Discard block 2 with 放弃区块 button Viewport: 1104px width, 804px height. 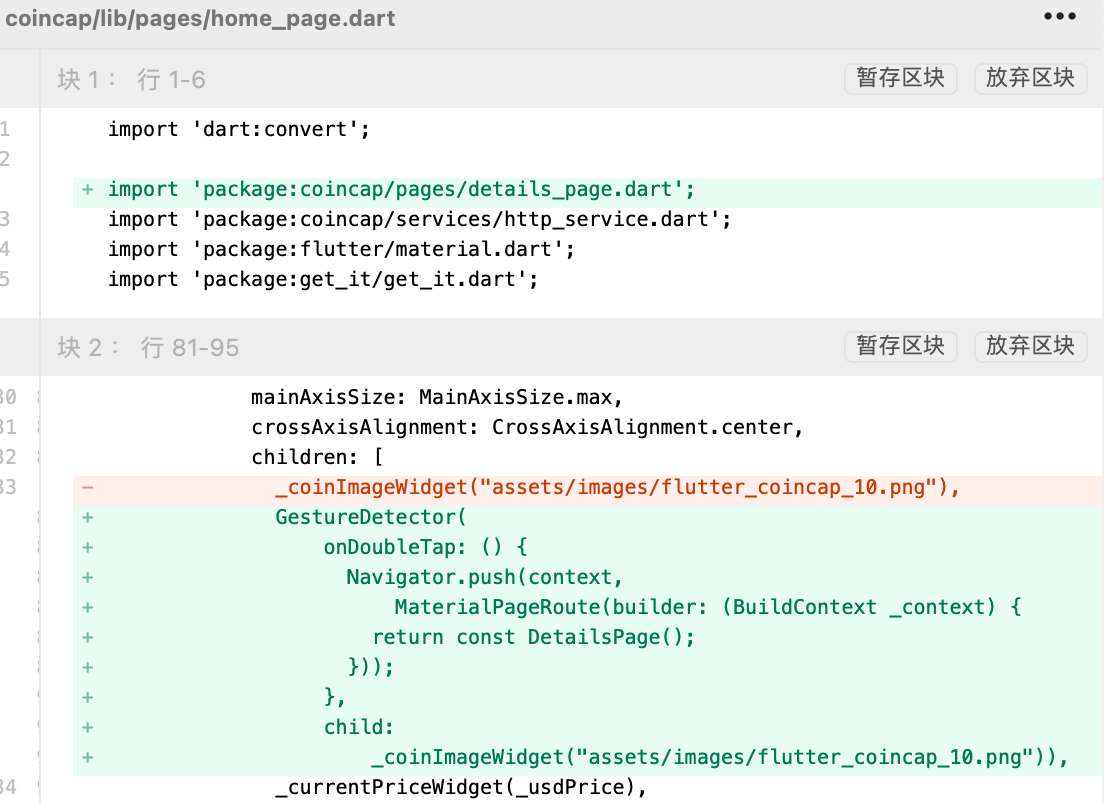(1030, 346)
